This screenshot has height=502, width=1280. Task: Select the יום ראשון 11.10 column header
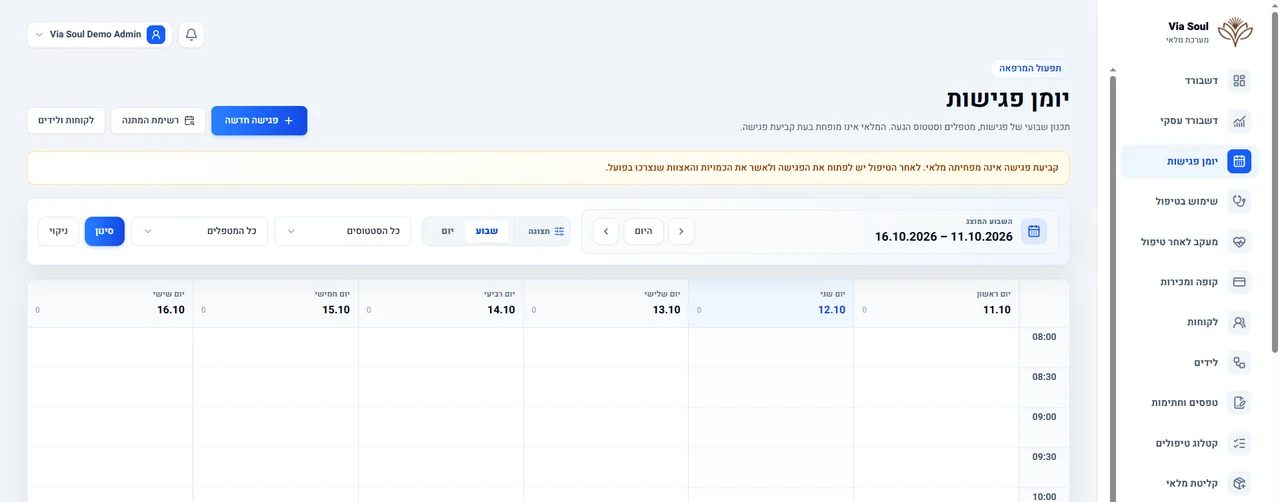click(x=936, y=303)
